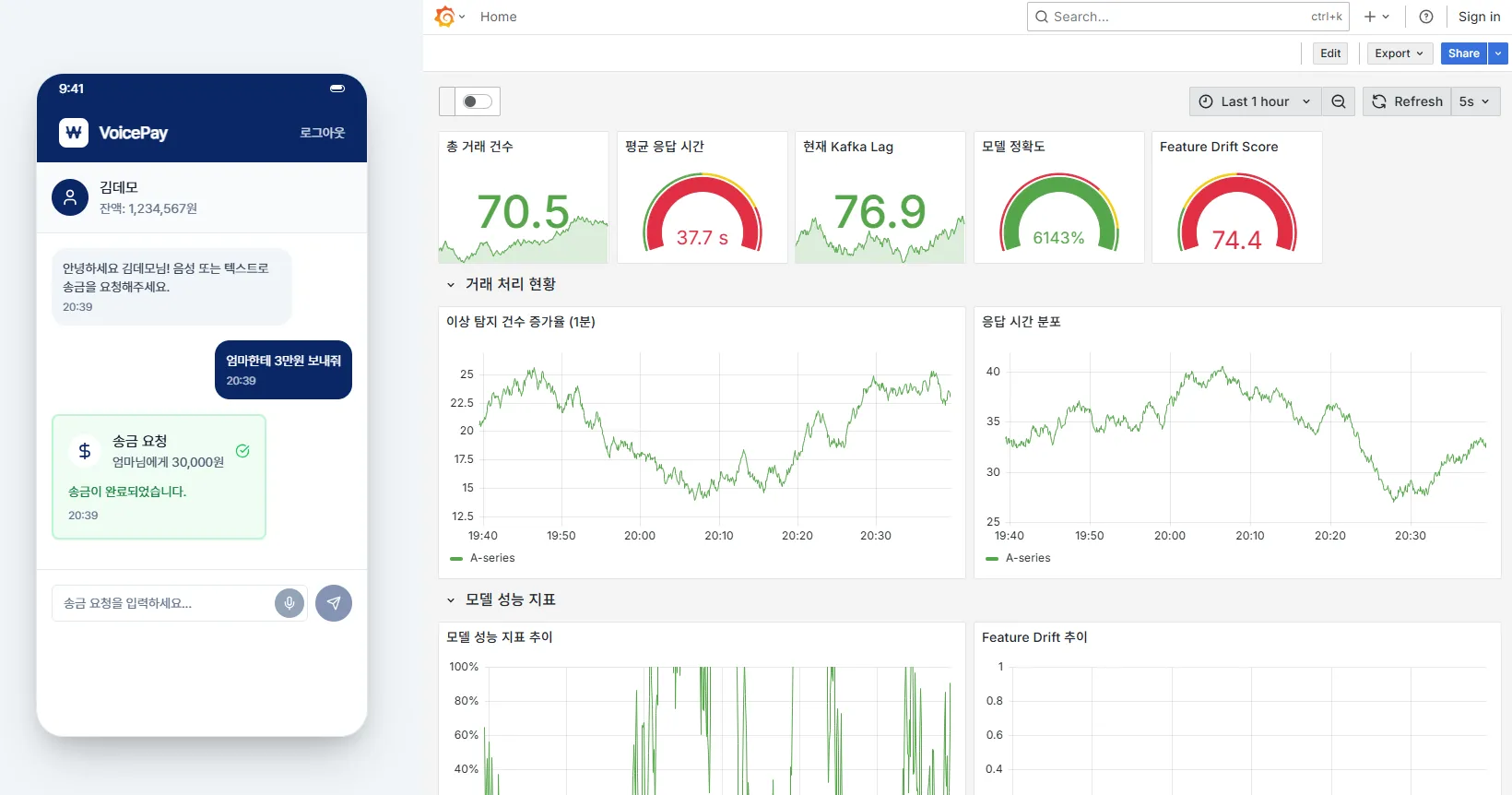The image size is (1512, 795).
Task: Open the dropdown arrow beside Grafana logo
Action: pos(462,17)
